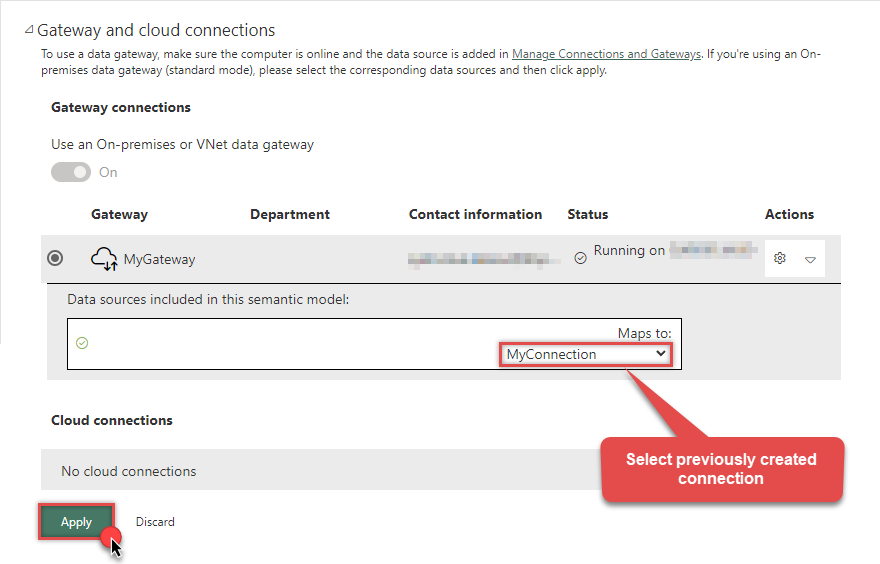
Task: Click the MyGateway name text
Action: click(159, 259)
